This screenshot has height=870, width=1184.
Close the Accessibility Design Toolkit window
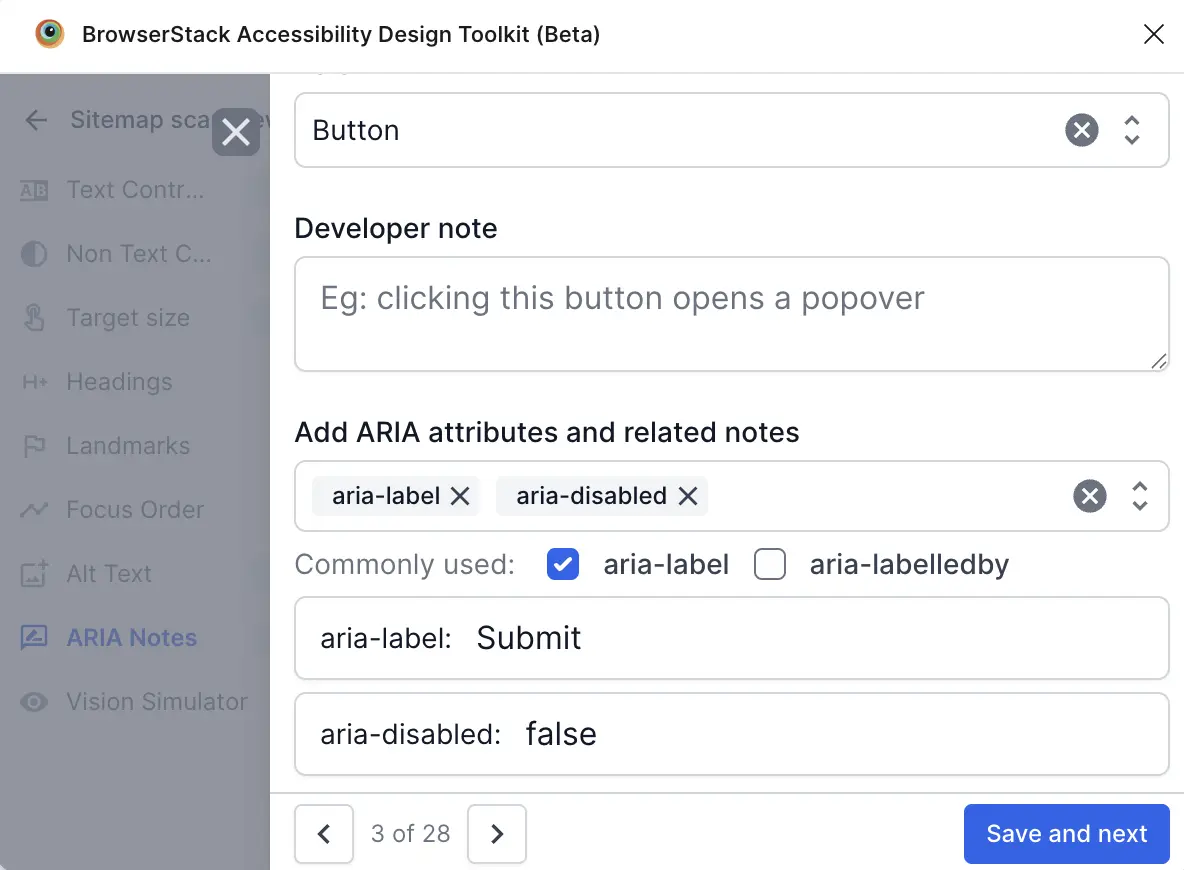(x=1153, y=34)
